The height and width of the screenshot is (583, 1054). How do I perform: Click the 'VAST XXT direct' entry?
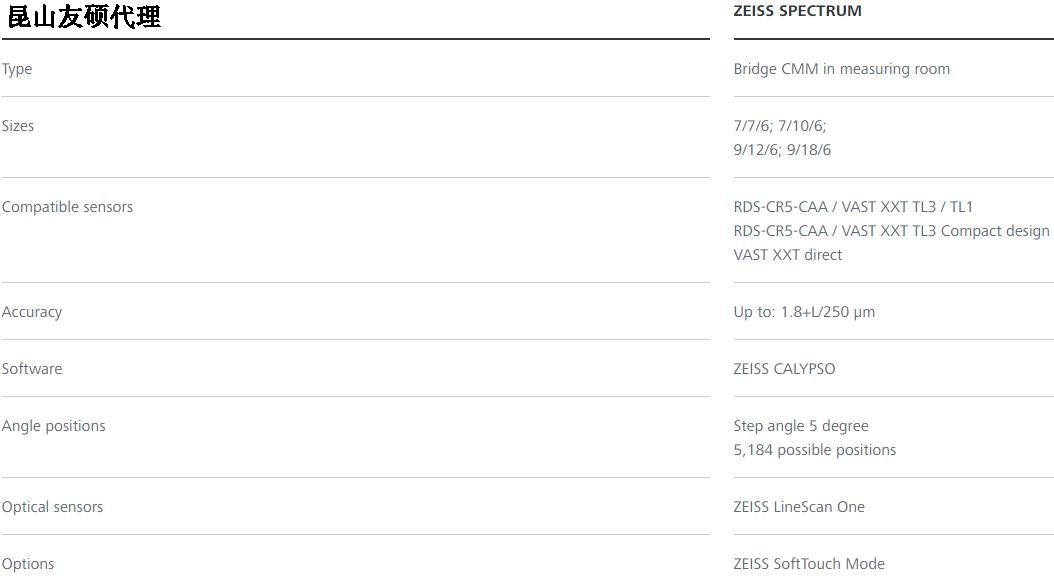pos(788,255)
